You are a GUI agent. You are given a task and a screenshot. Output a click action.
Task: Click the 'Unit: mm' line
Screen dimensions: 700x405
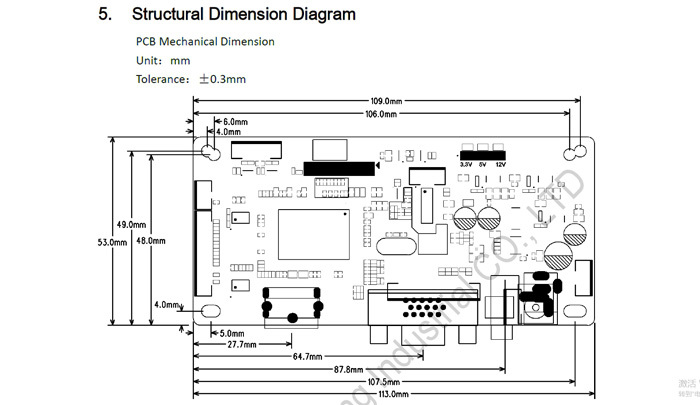[x=163, y=60]
